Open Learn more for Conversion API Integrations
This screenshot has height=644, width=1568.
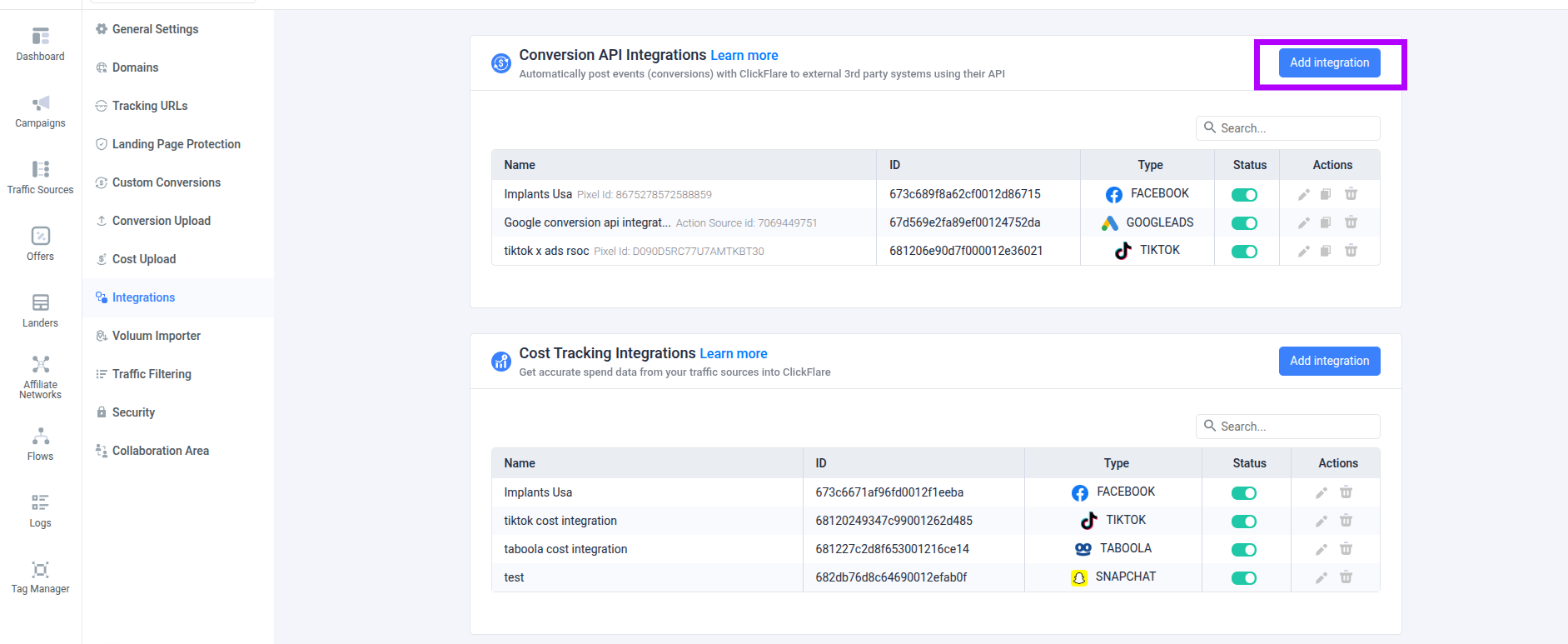click(744, 56)
